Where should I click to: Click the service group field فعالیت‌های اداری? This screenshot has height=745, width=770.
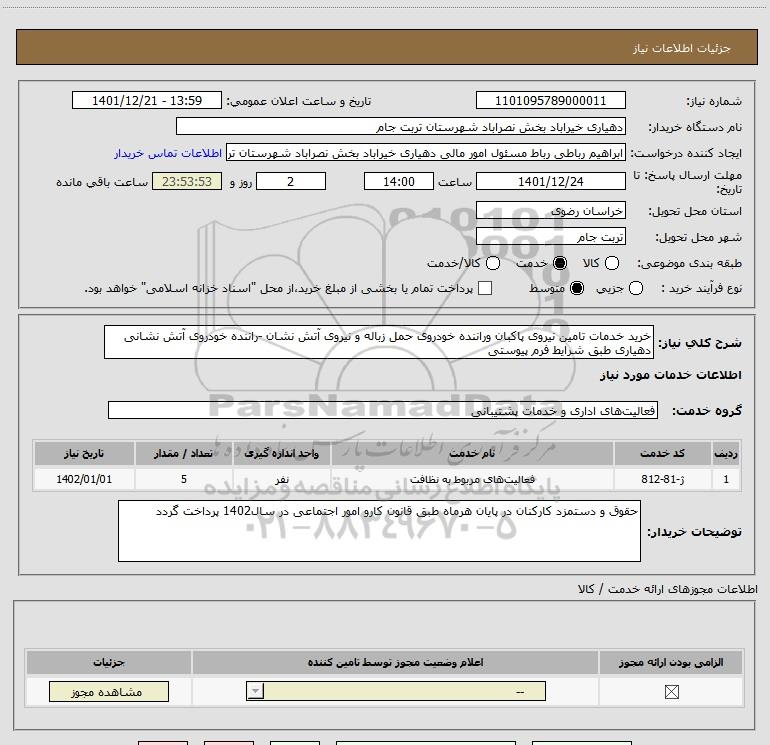click(383, 410)
